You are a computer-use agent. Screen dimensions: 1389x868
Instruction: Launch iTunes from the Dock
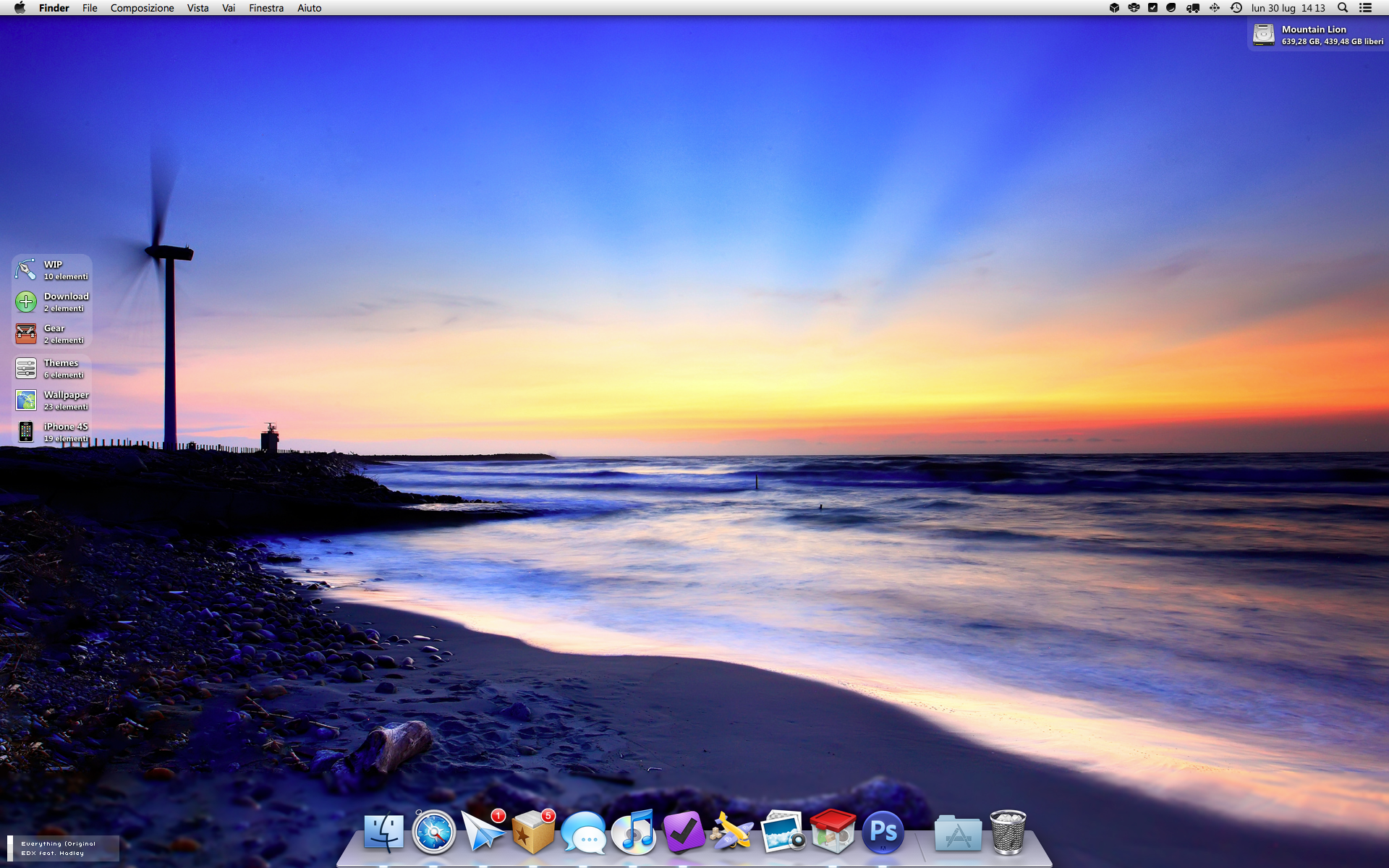pos(634,832)
